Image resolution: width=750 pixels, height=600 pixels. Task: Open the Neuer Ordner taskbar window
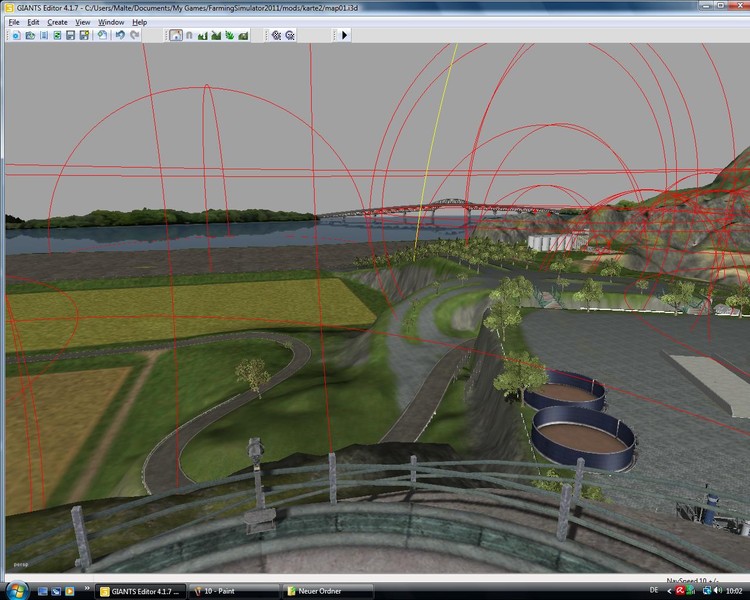329,591
